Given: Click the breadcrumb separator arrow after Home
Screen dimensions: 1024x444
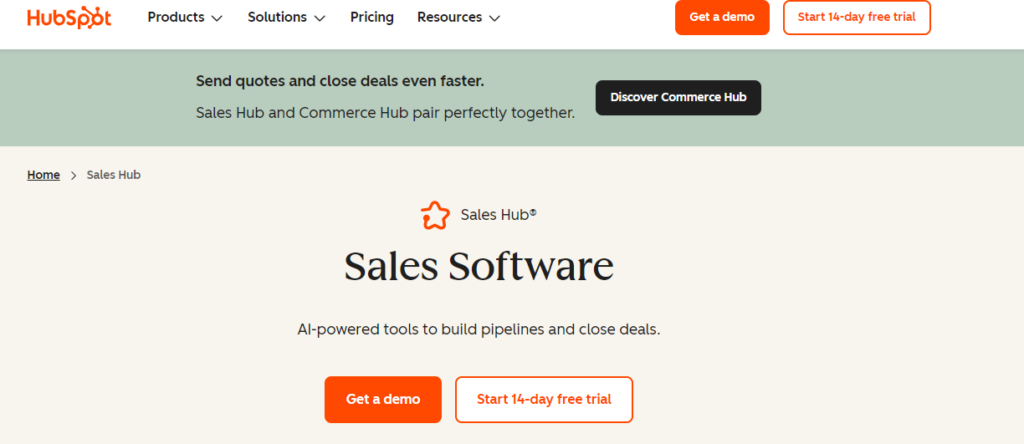Looking at the screenshot, I should (73, 176).
